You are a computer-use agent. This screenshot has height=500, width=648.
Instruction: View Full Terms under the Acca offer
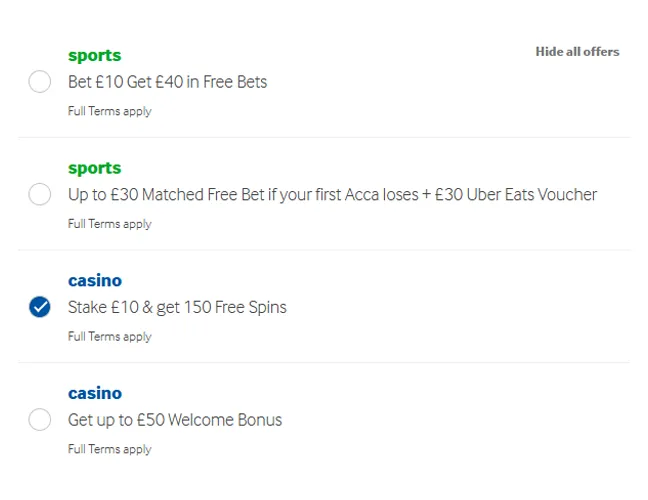click(x=109, y=224)
